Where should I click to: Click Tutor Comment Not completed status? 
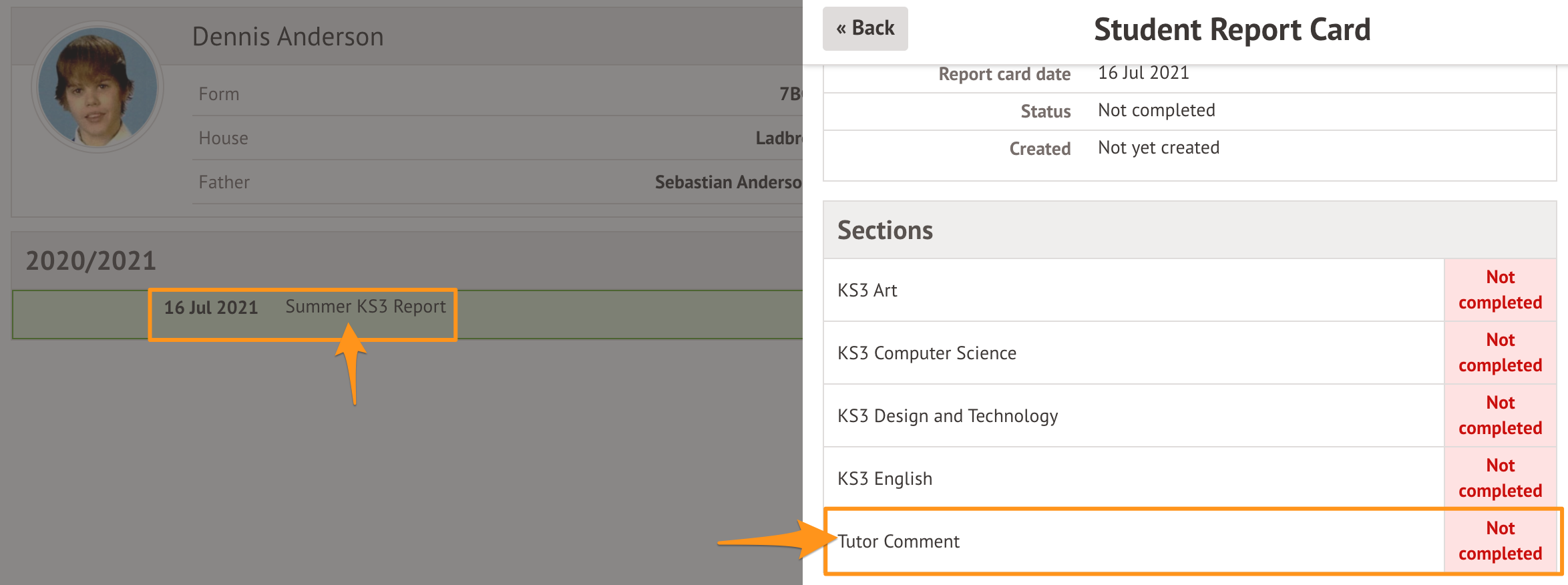[x=1500, y=542]
